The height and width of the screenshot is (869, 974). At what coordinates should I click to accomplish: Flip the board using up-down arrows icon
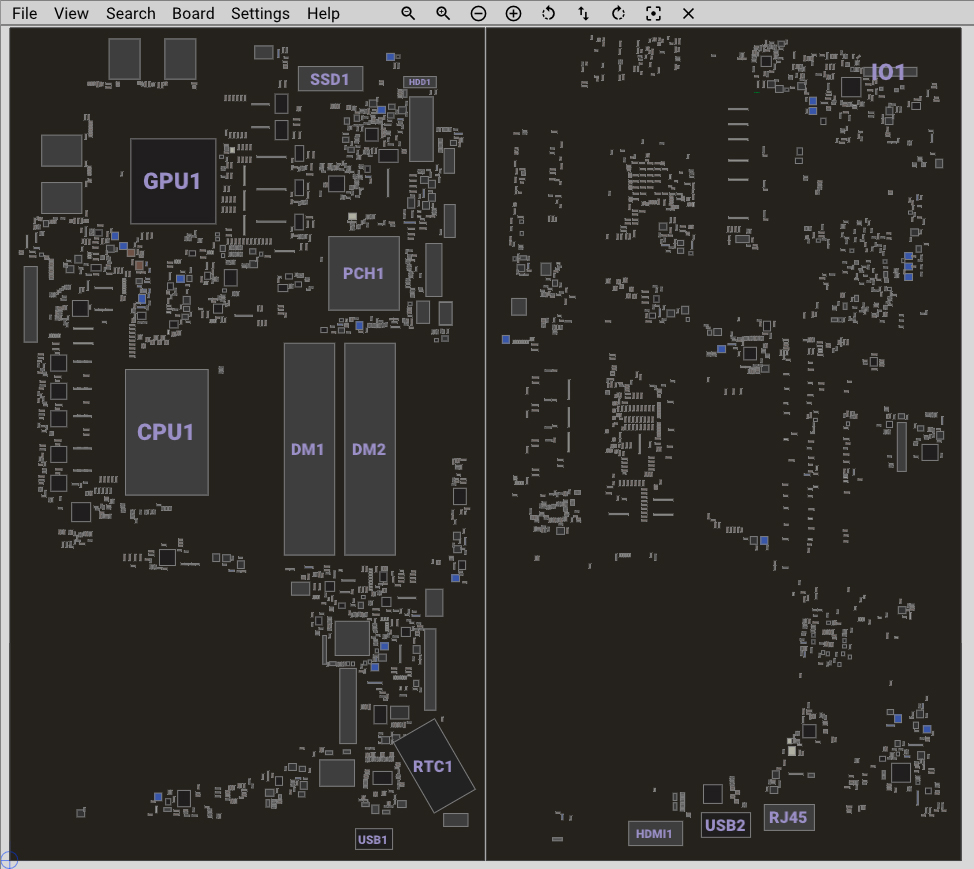[583, 14]
